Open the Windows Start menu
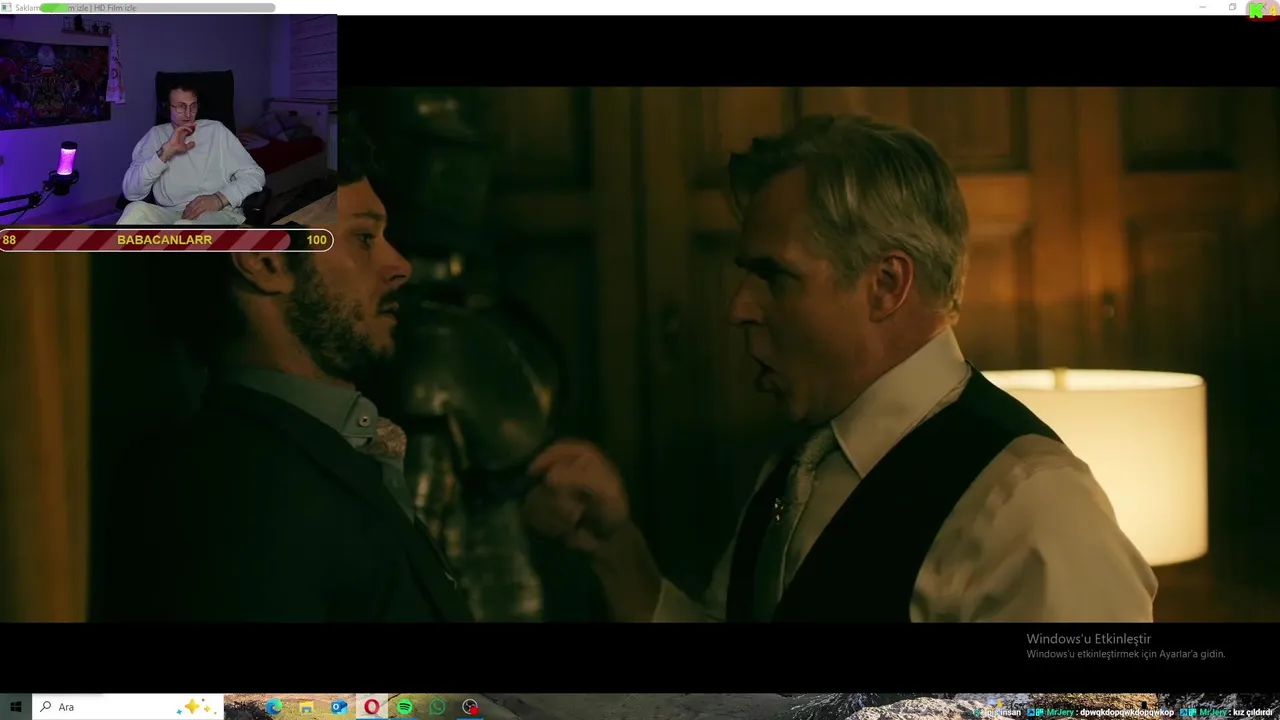The width and height of the screenshot is (1280, 720). coord(16,707)
